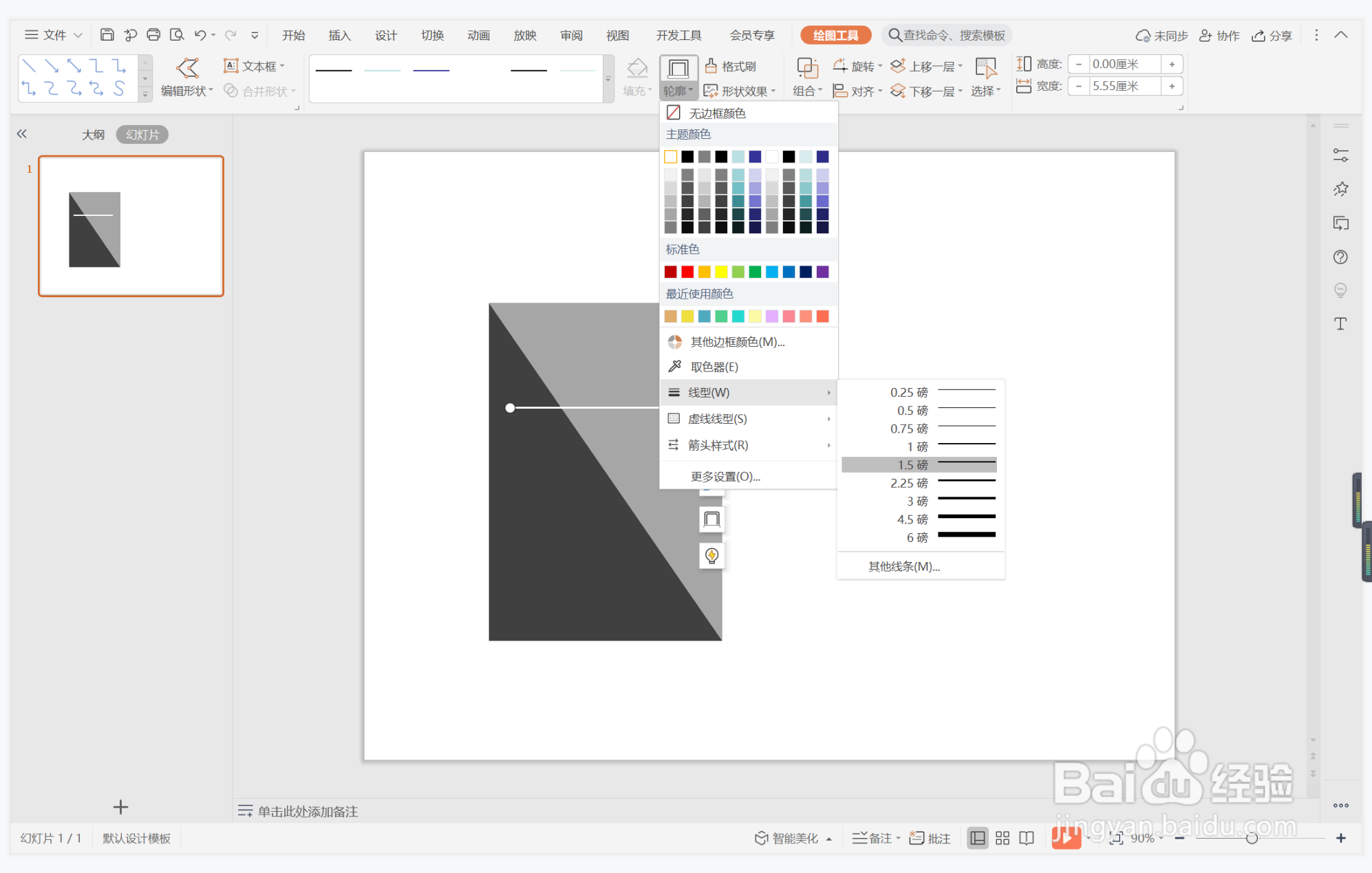1372x873 pixels.
Task: Open the 绘图工具 drawing tools tab
Action: pyautogui.click(x=836, y=35)
